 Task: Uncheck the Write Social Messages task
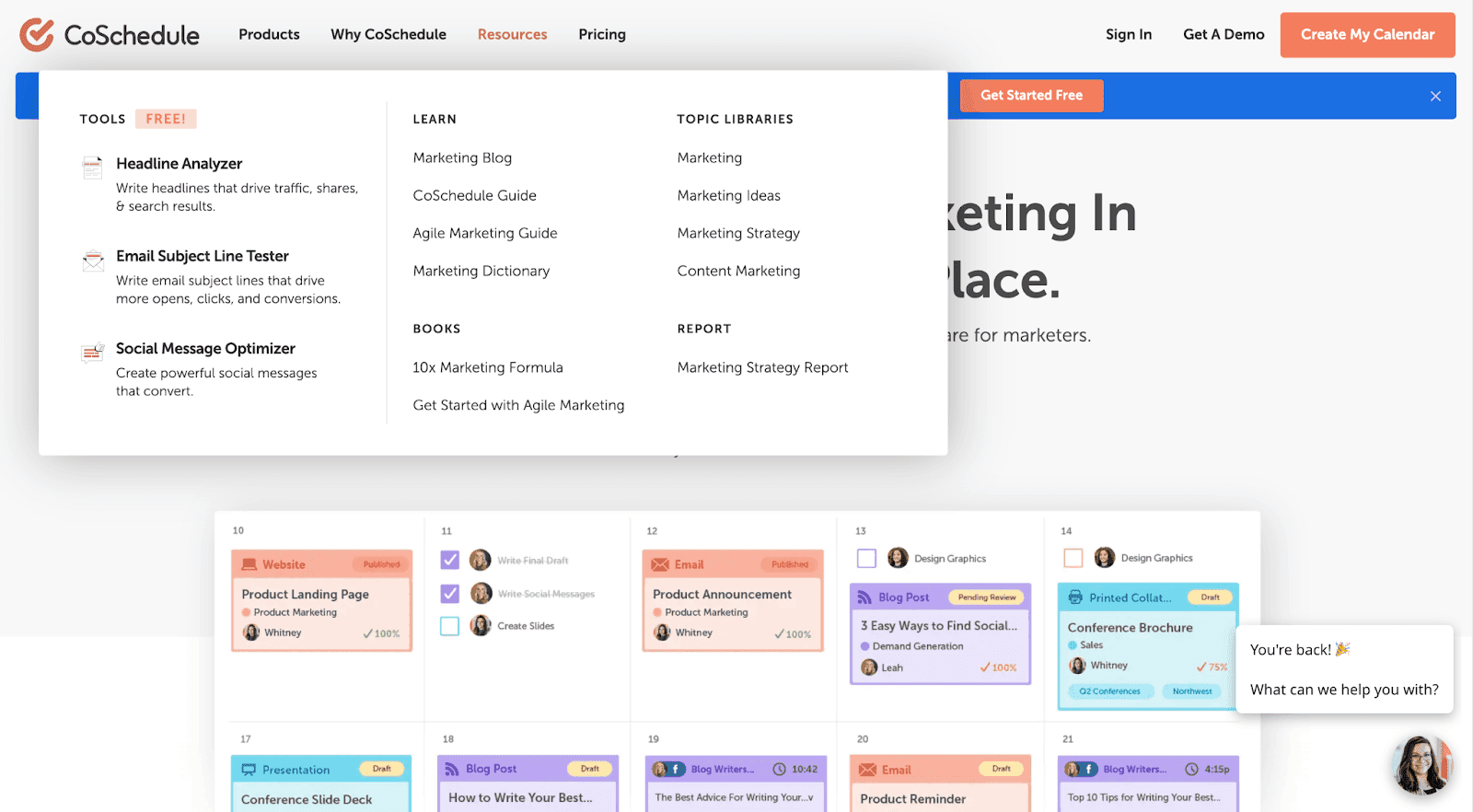click(x=449, y=594)
